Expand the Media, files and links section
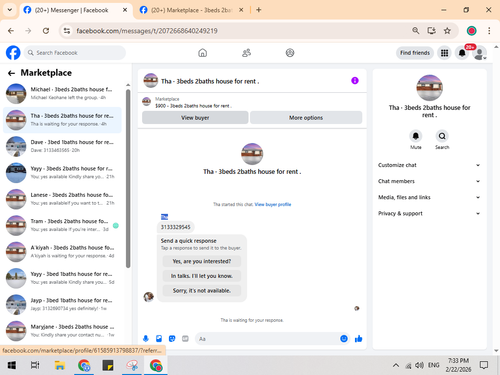The image size is (500, 375). [x=429, y=197]
